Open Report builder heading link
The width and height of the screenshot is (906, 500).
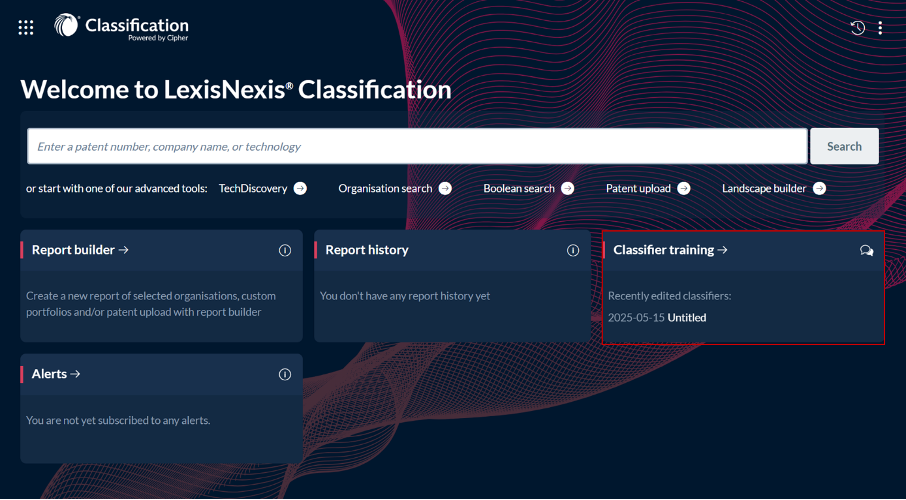point(80,250)
